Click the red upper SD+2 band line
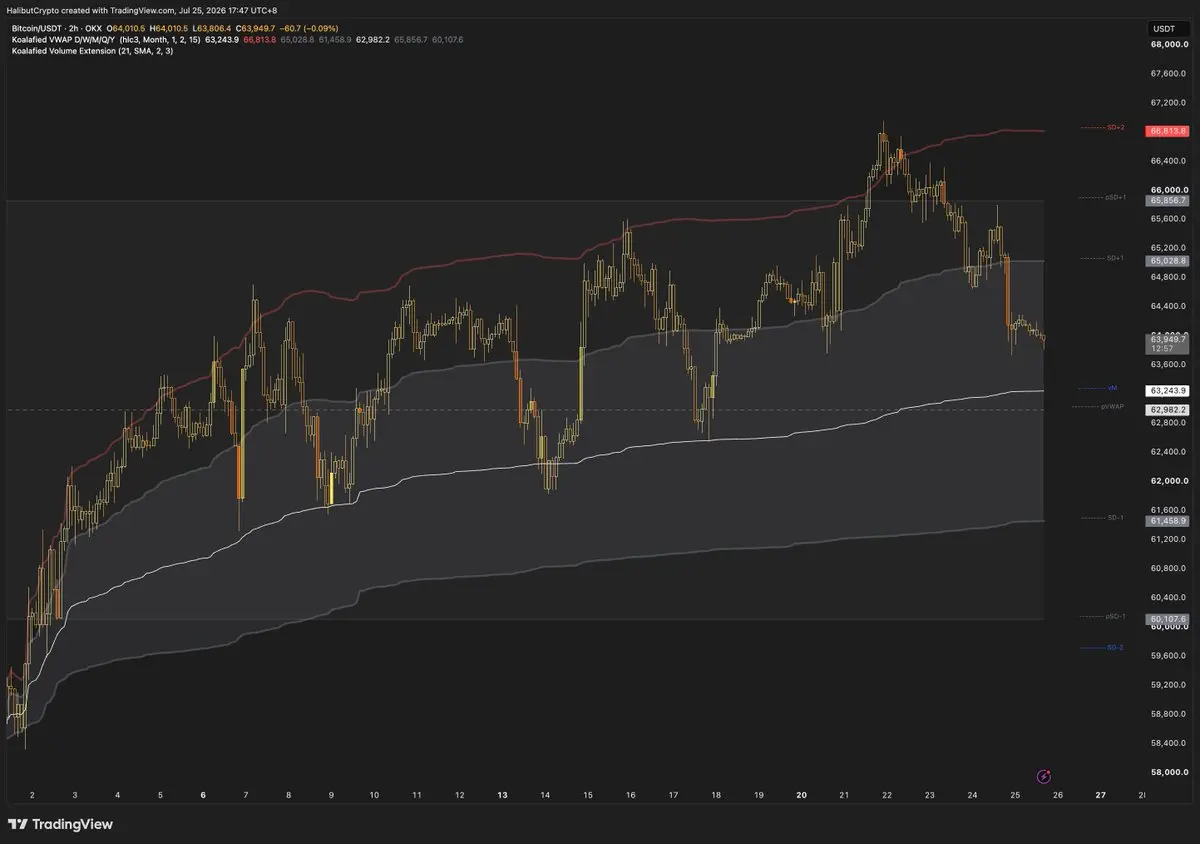Image resolution: width=1200 pixels, height=844 pixels. point(1020,131)
